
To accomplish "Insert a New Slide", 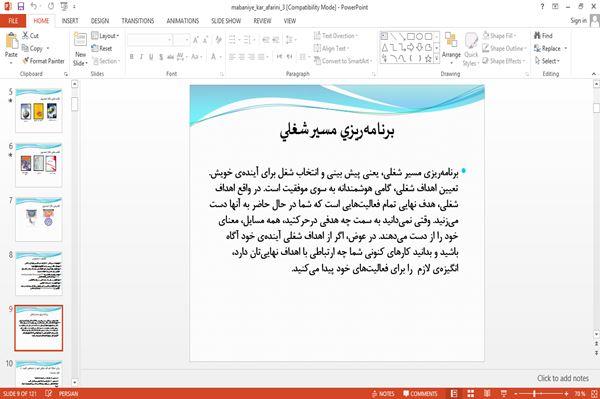I will [80, 49].
